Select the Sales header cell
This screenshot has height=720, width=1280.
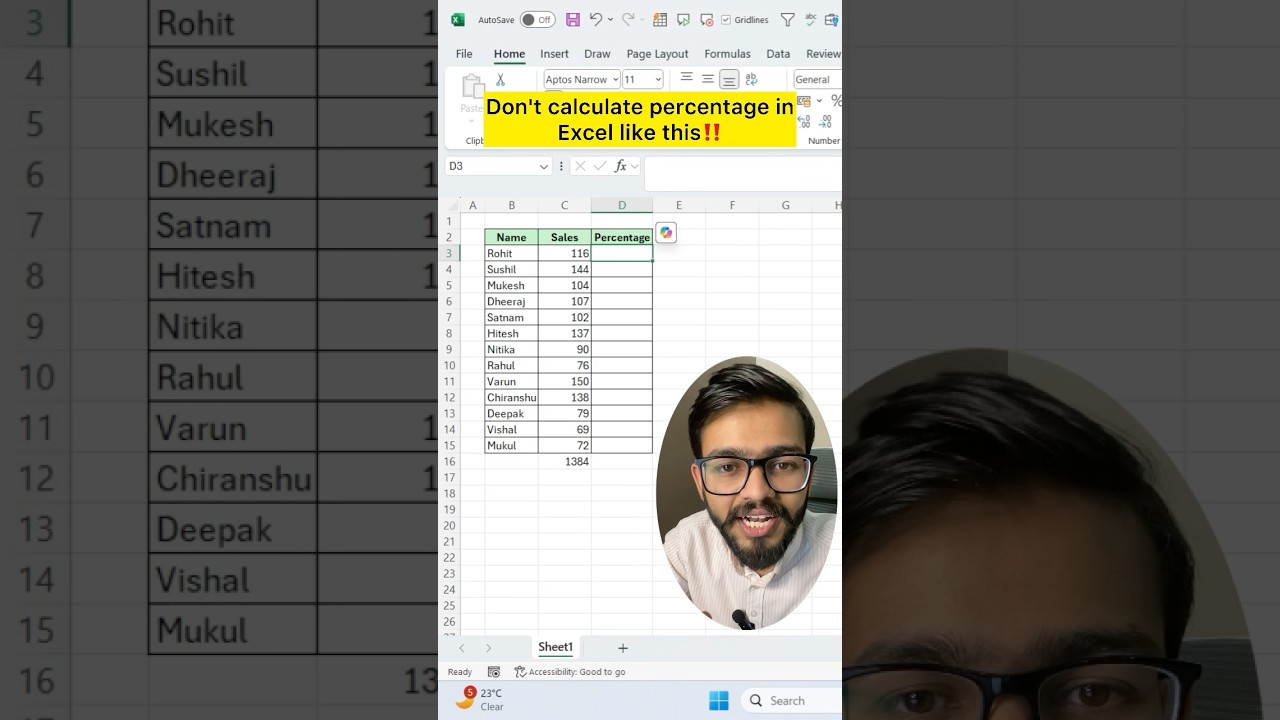click(x=564, y=237)
